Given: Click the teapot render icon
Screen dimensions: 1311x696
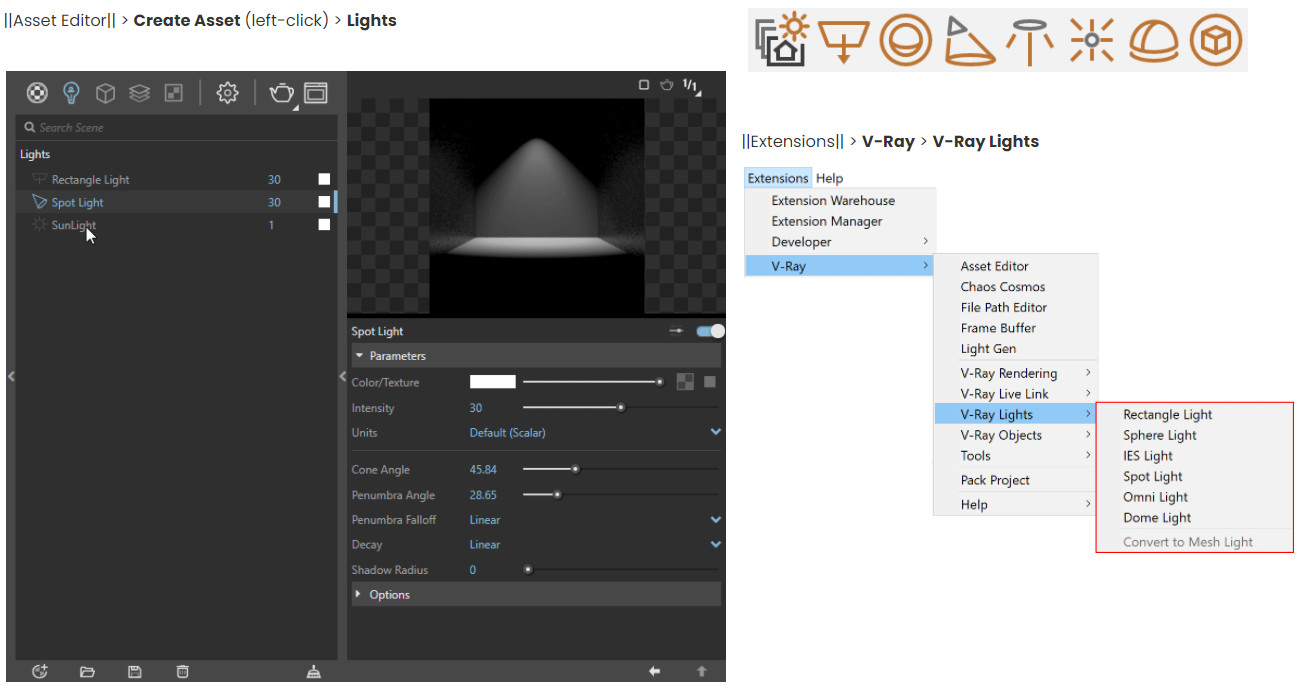Looking at the screenshot, I should [x=281, y=93].
